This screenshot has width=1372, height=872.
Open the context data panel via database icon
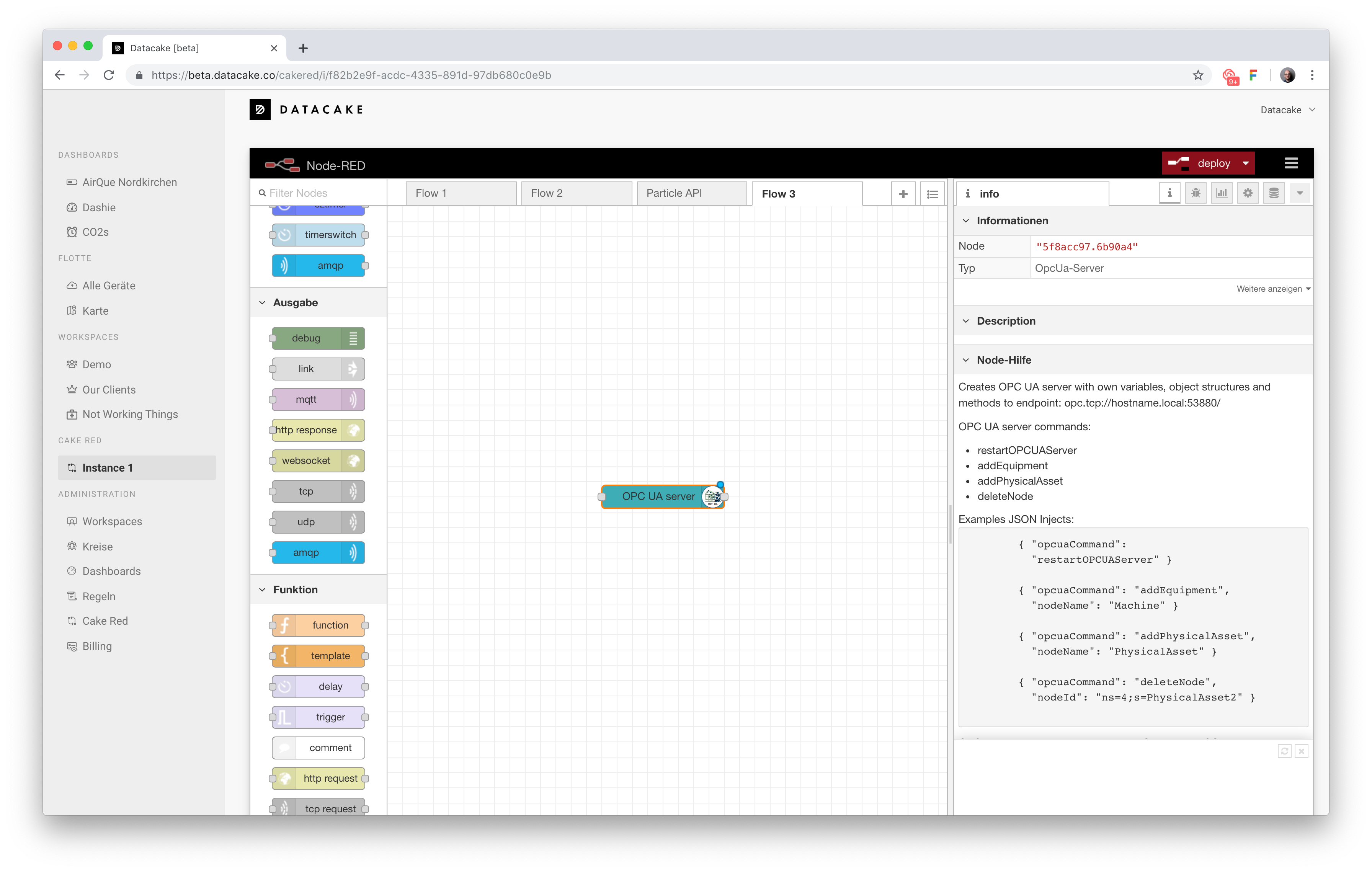pos(1274,193)
